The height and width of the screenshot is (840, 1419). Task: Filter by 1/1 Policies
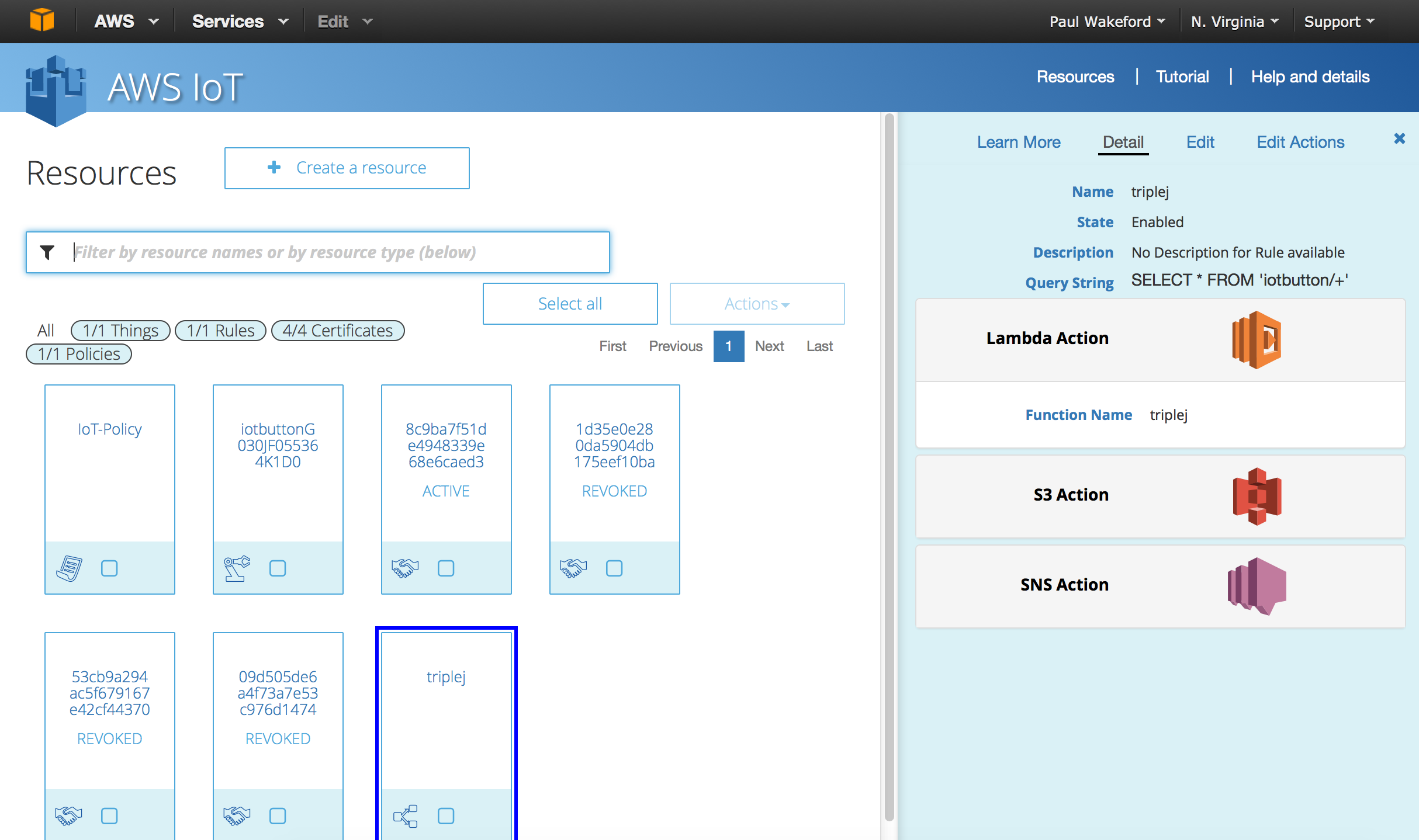coord(79,354)
